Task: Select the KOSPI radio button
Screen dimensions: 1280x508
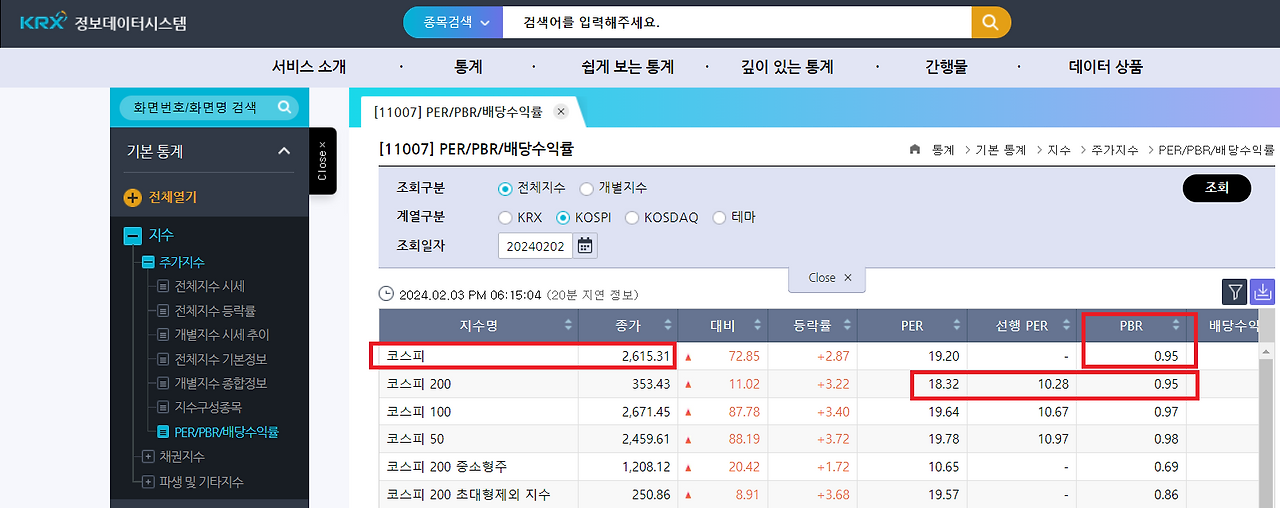Action: click(x=563, y=217)
